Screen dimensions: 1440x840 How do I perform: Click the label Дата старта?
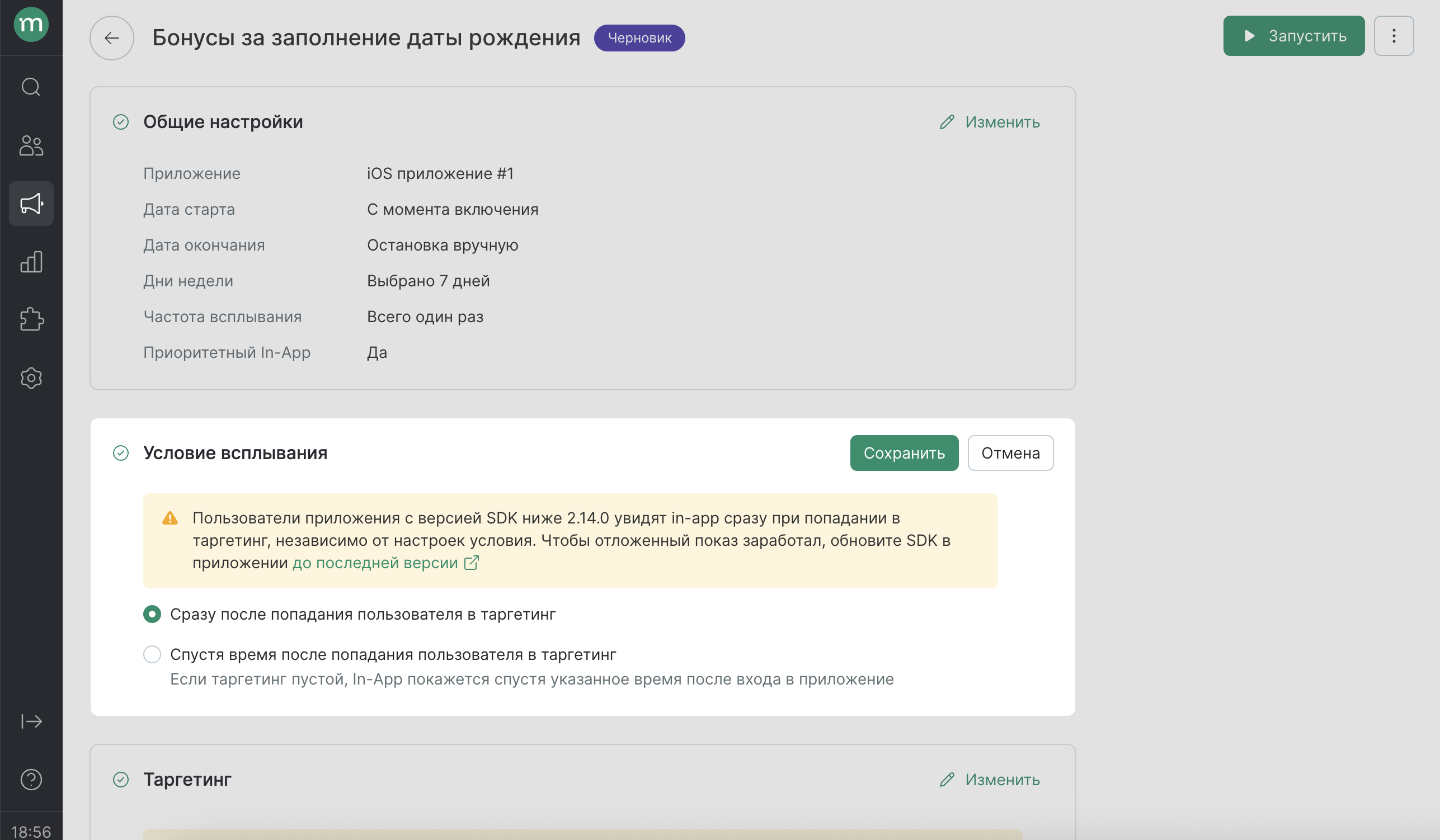189,209
